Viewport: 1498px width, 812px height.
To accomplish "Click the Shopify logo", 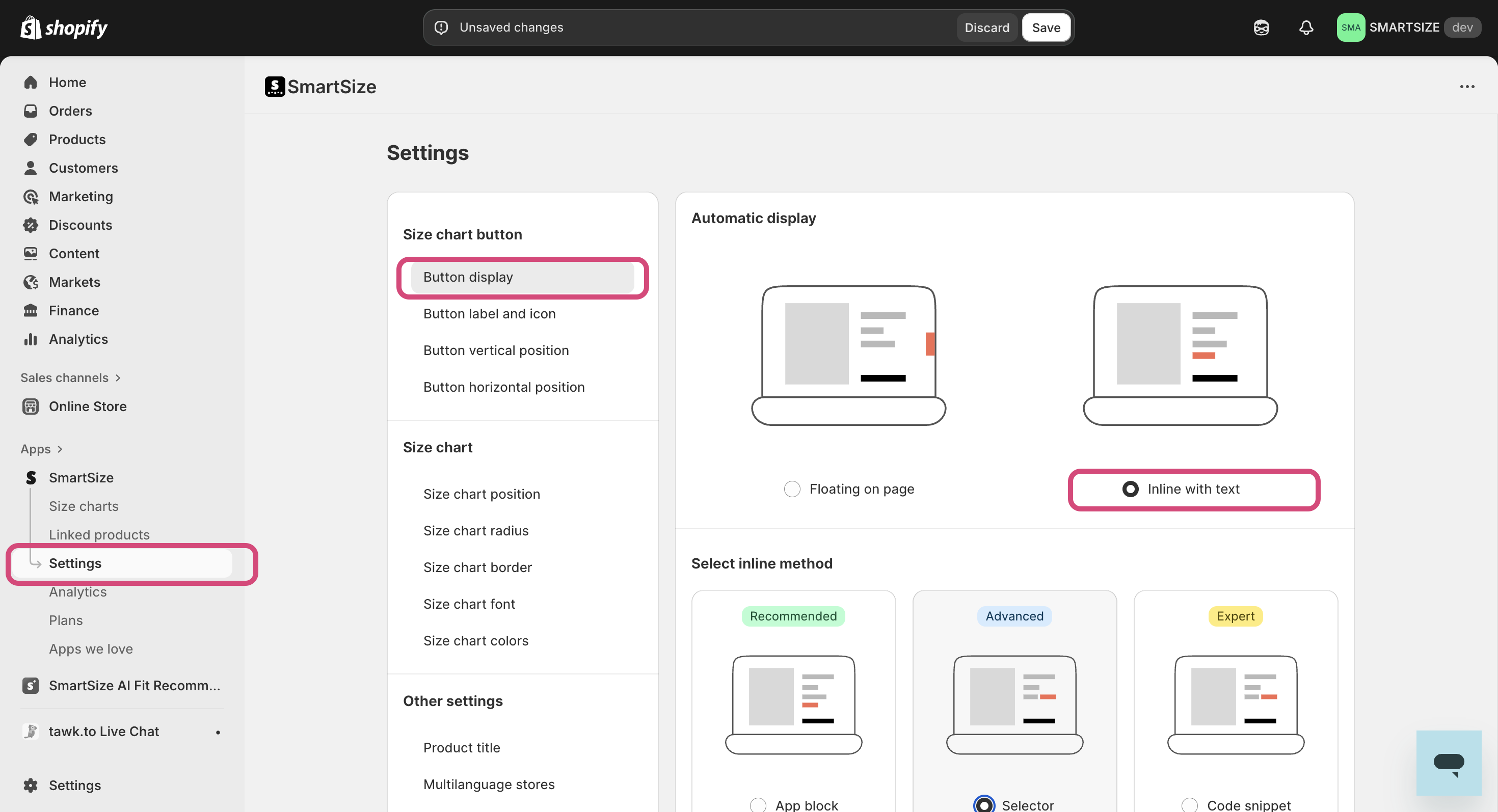I will [64, 28].
